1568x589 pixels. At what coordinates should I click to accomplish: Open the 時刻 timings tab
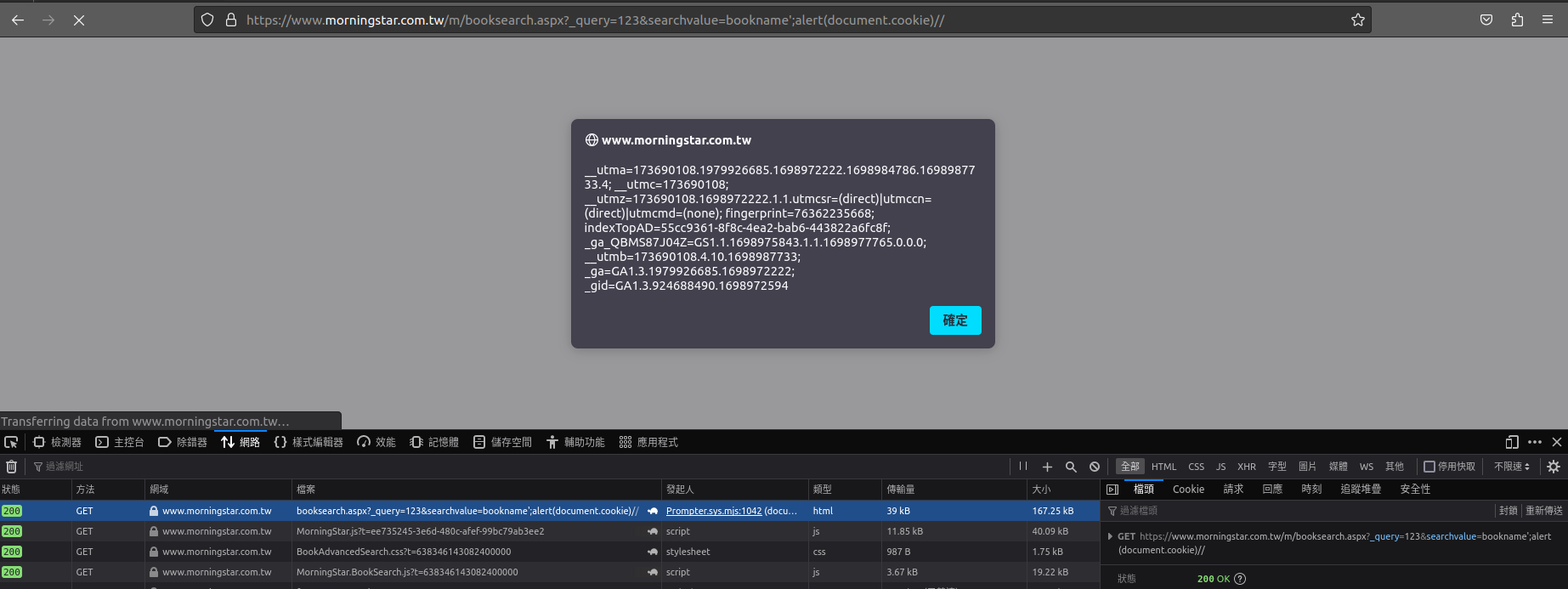pyautogui.click(x=1311, y=490)
